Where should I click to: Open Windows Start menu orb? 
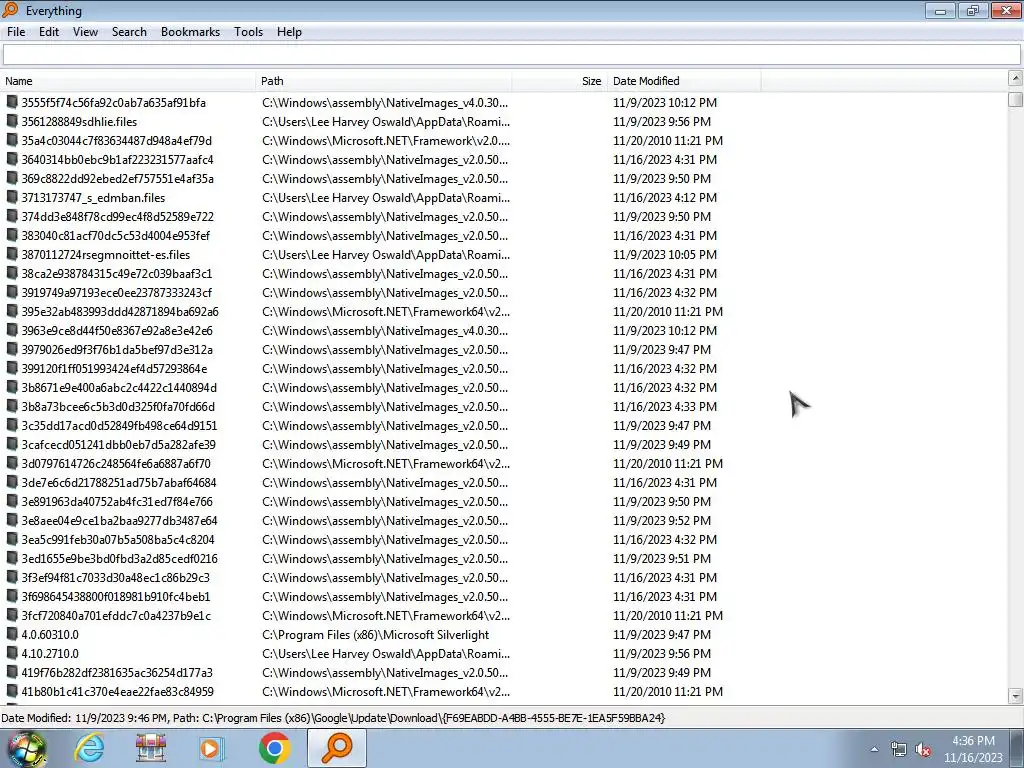[26, 748]
